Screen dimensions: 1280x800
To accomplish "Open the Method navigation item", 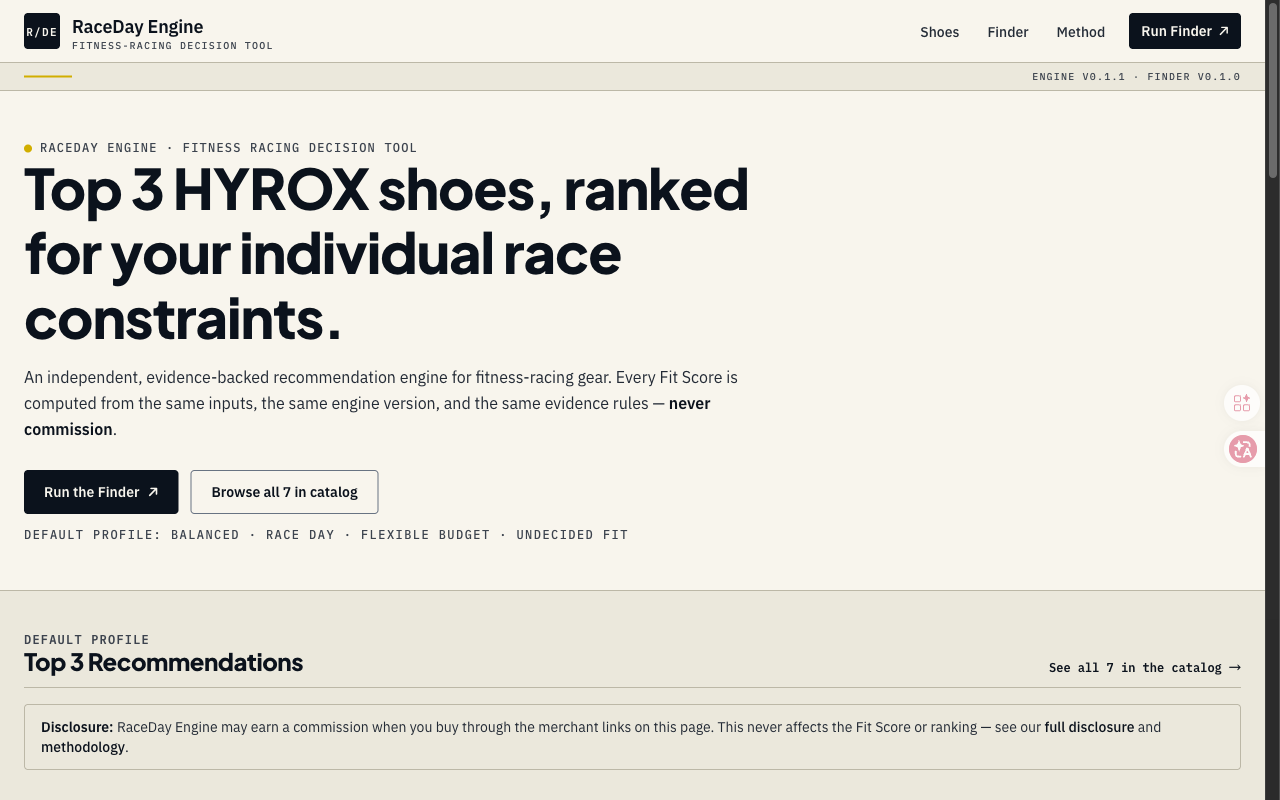I will point(1080,32).
